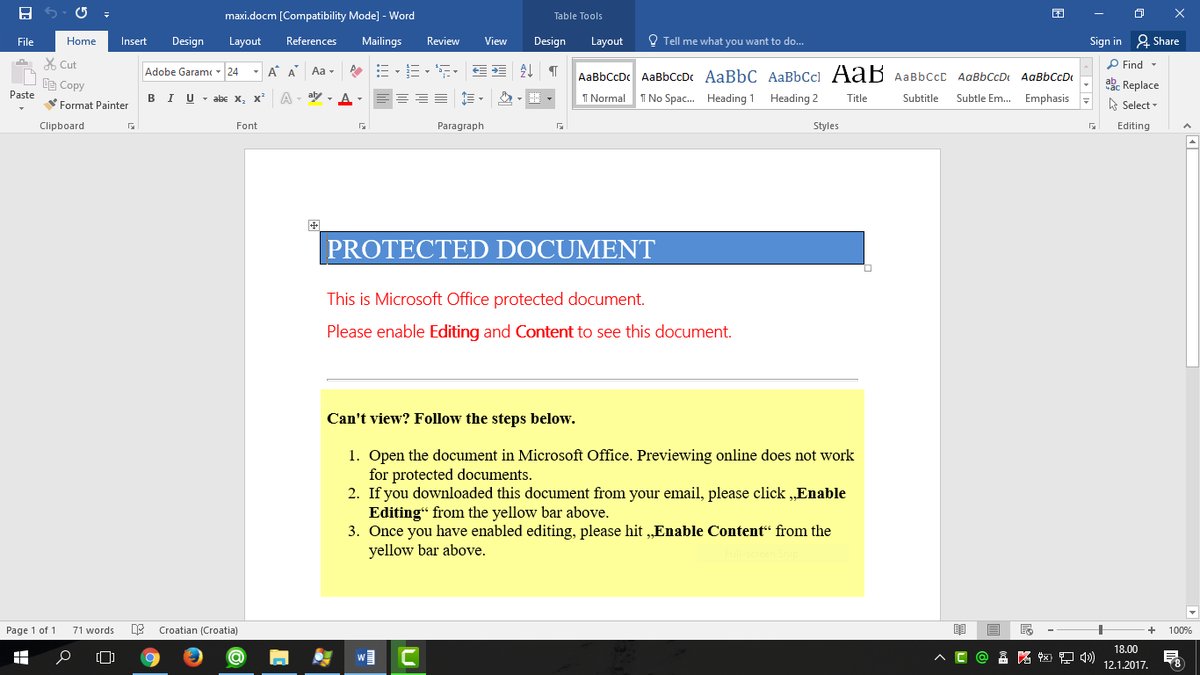
Task: Toggle Print Layout view in the status bar
Action: pos(993,630)
